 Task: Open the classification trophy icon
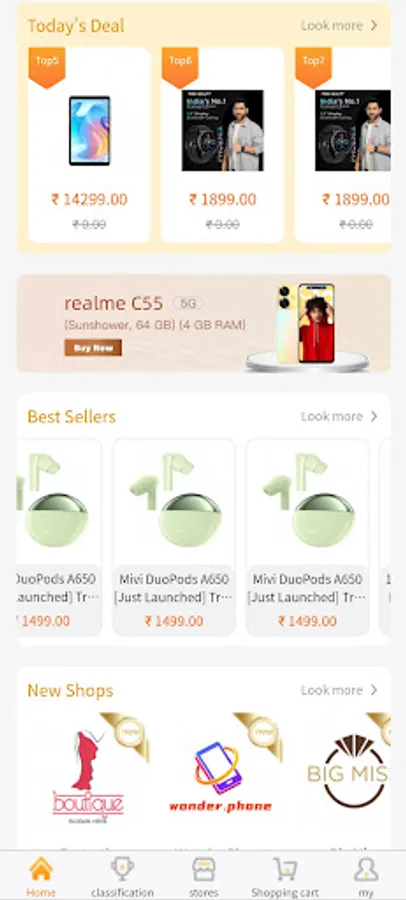point(122,869)
